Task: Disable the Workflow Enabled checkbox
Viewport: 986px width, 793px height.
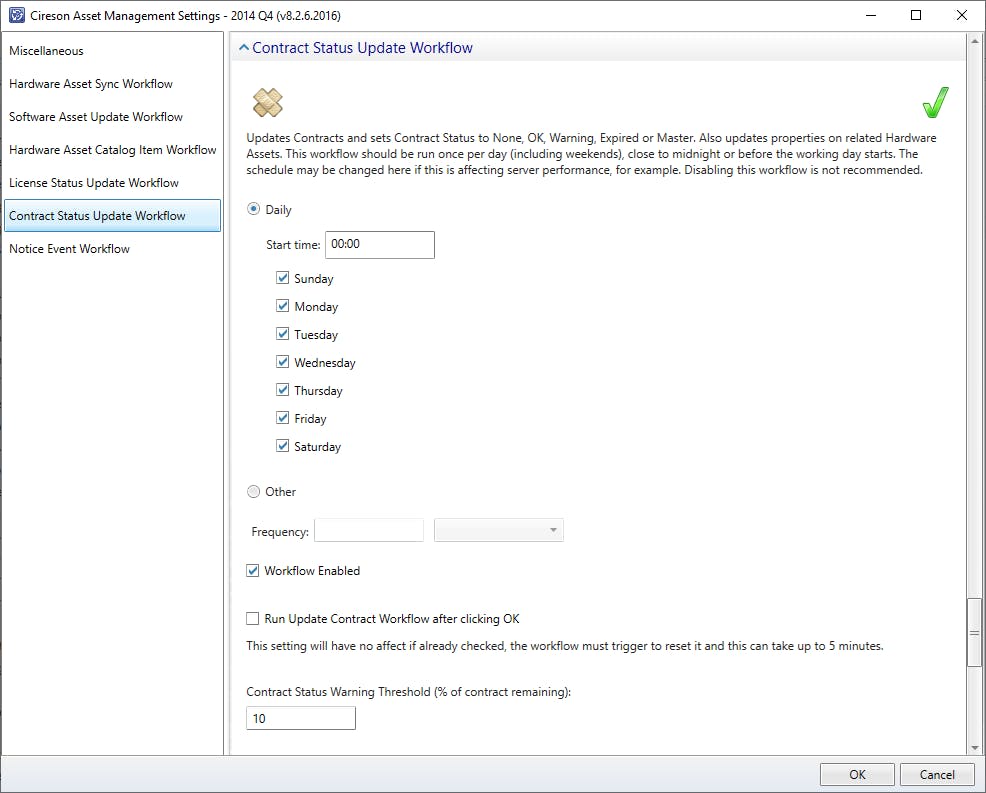Action: (253, 571)
